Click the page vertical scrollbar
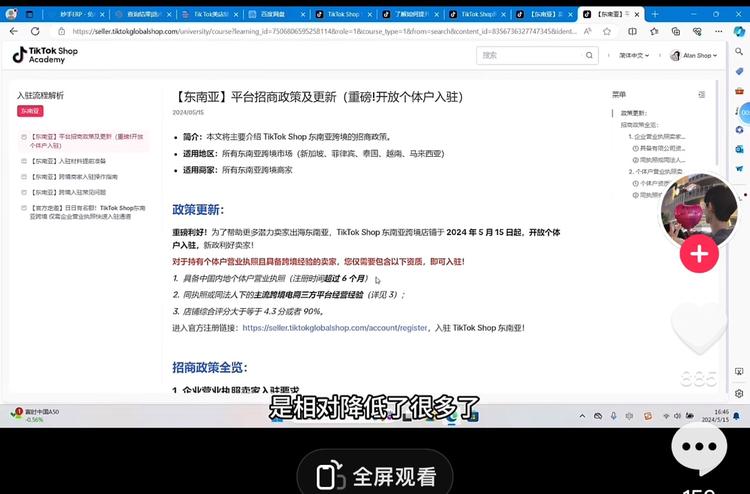 point(717,123)
